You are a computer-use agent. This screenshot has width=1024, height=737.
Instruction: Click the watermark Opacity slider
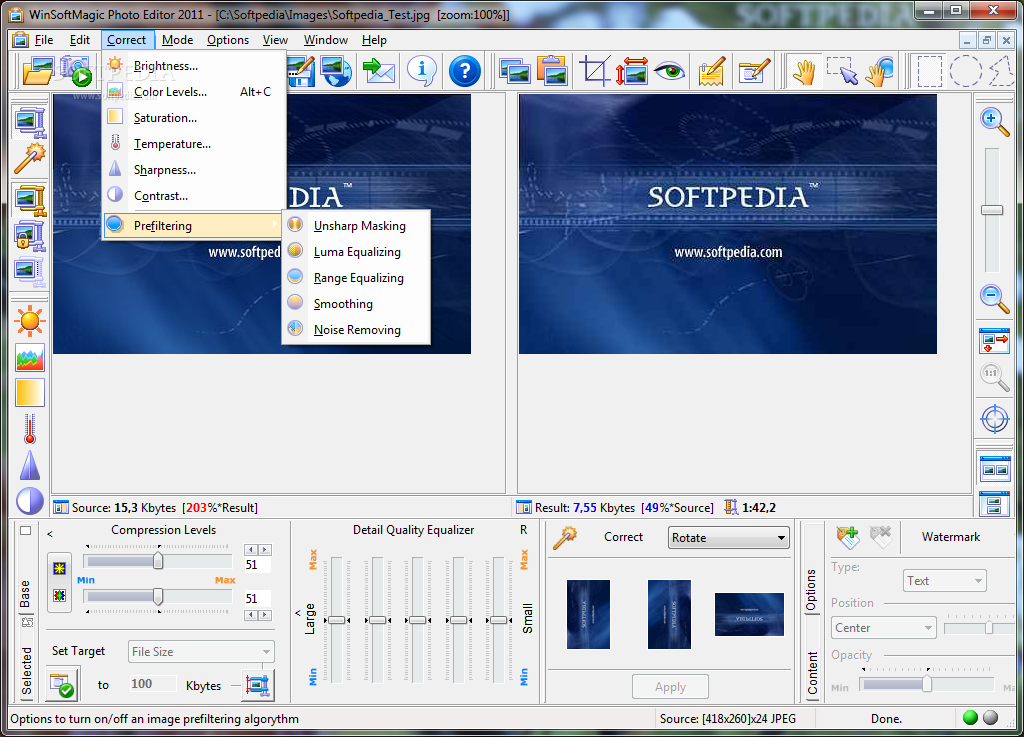pos(926,684)
